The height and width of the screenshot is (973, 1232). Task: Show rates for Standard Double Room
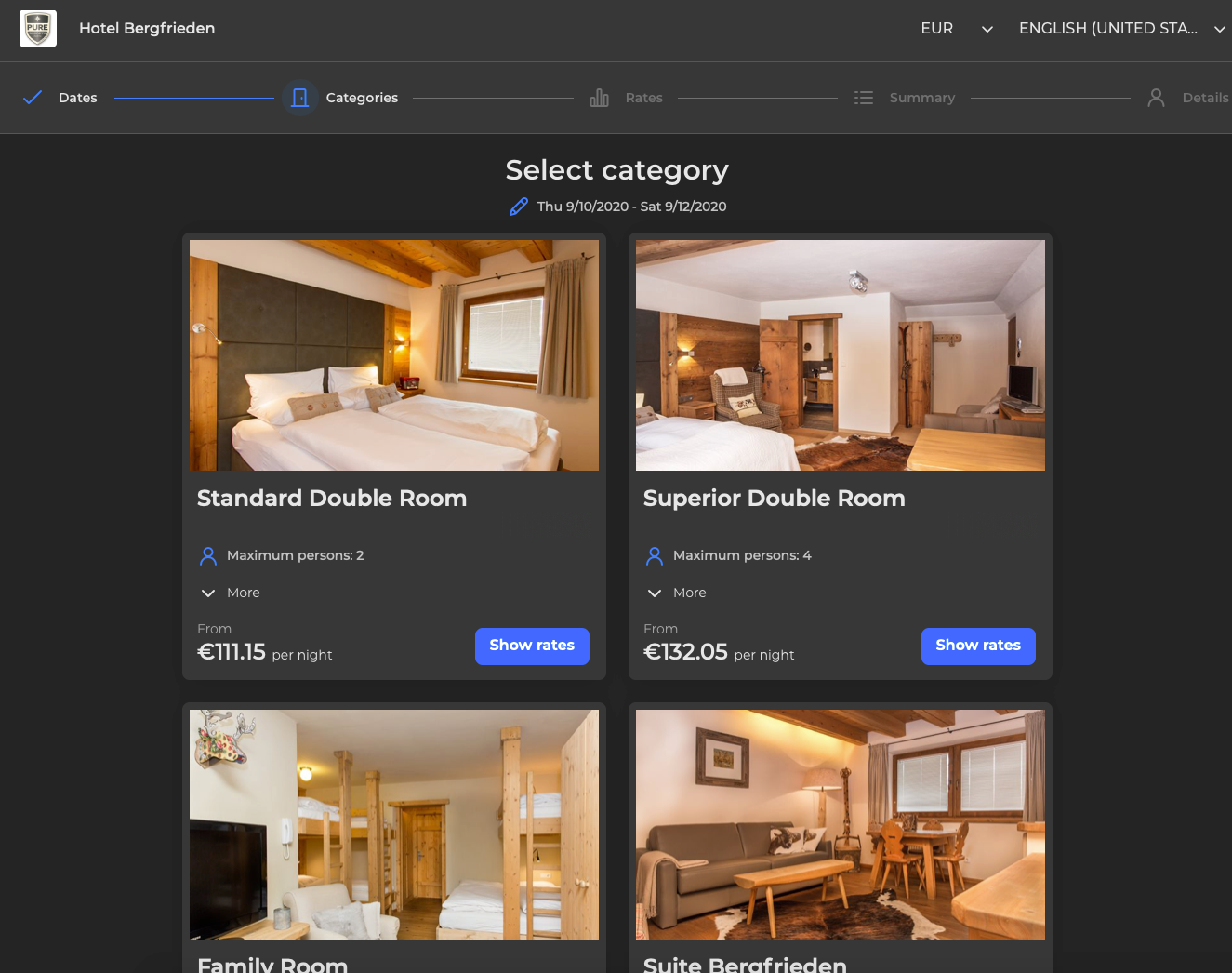tap(532, 646)
